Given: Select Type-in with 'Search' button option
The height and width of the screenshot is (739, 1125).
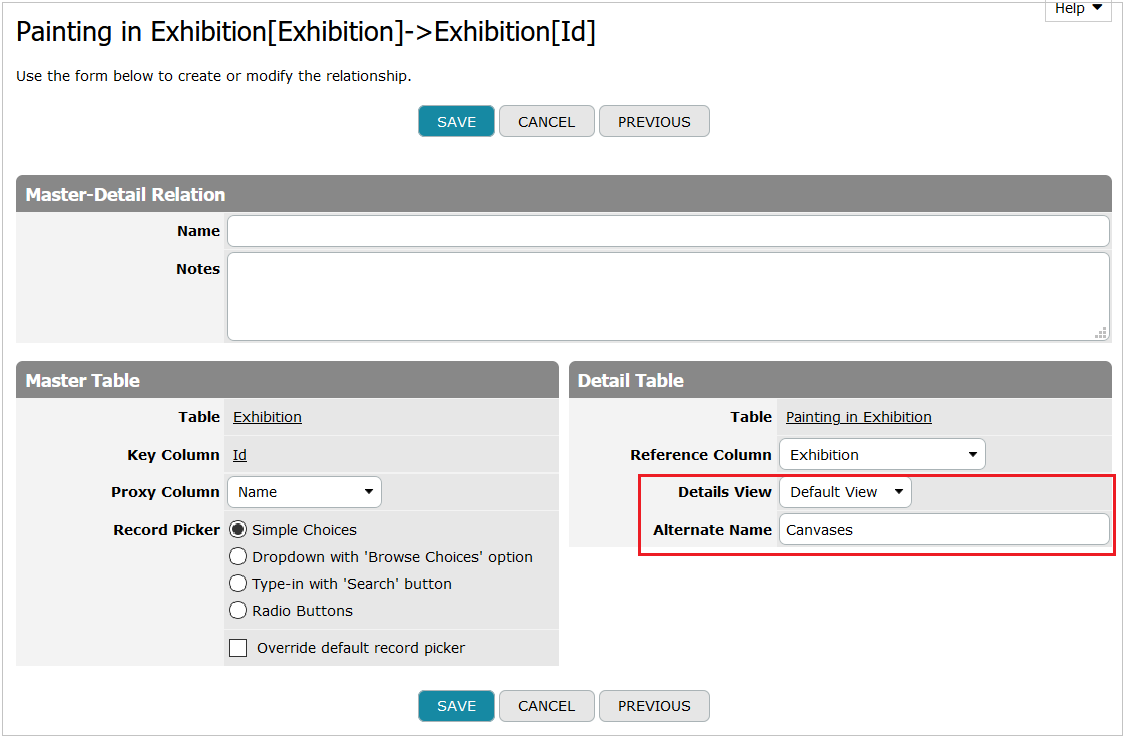Looking at the screenshot, I should tap(237, 584).
